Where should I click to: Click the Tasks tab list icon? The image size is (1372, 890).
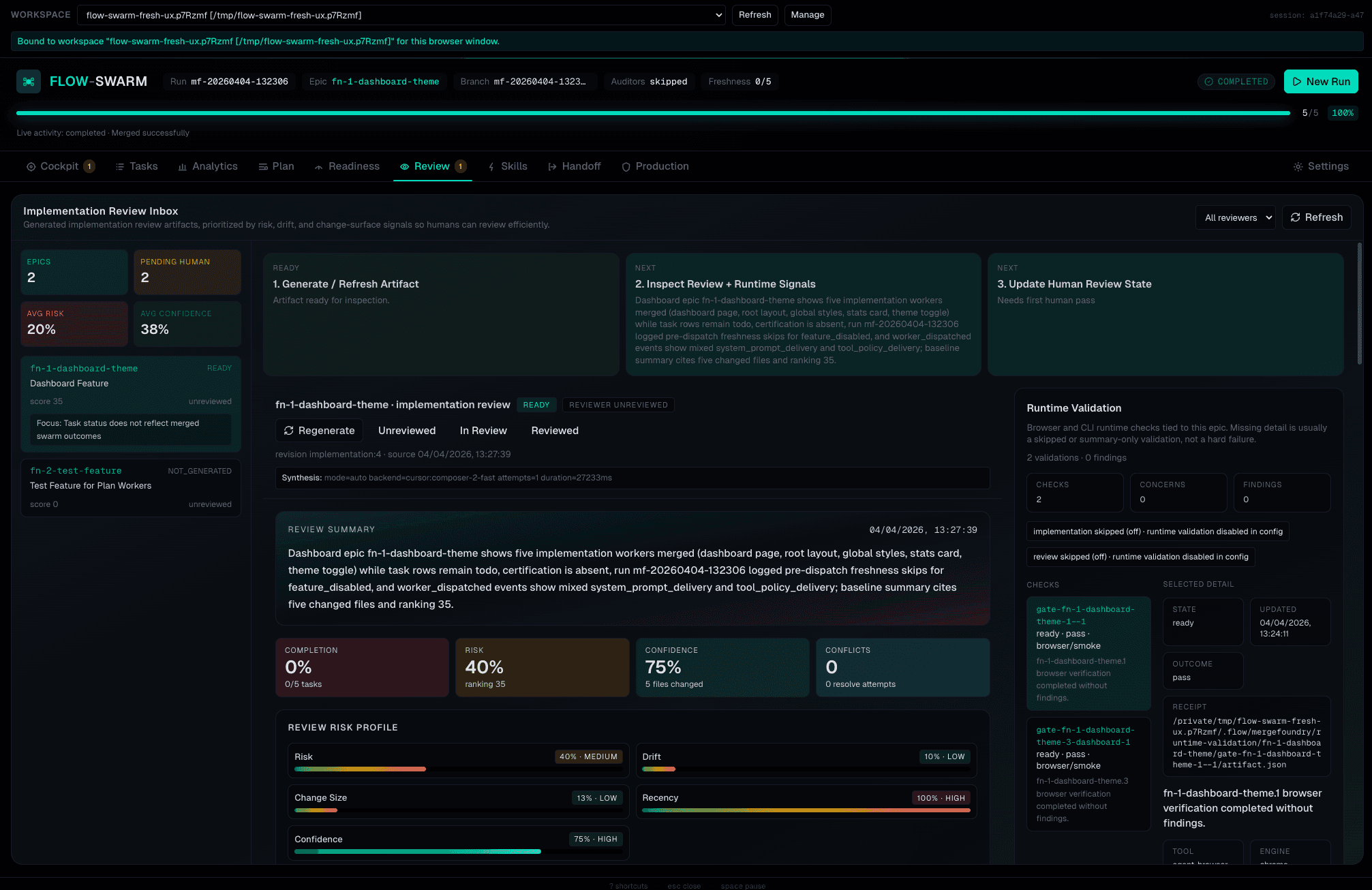coord(120,167)
